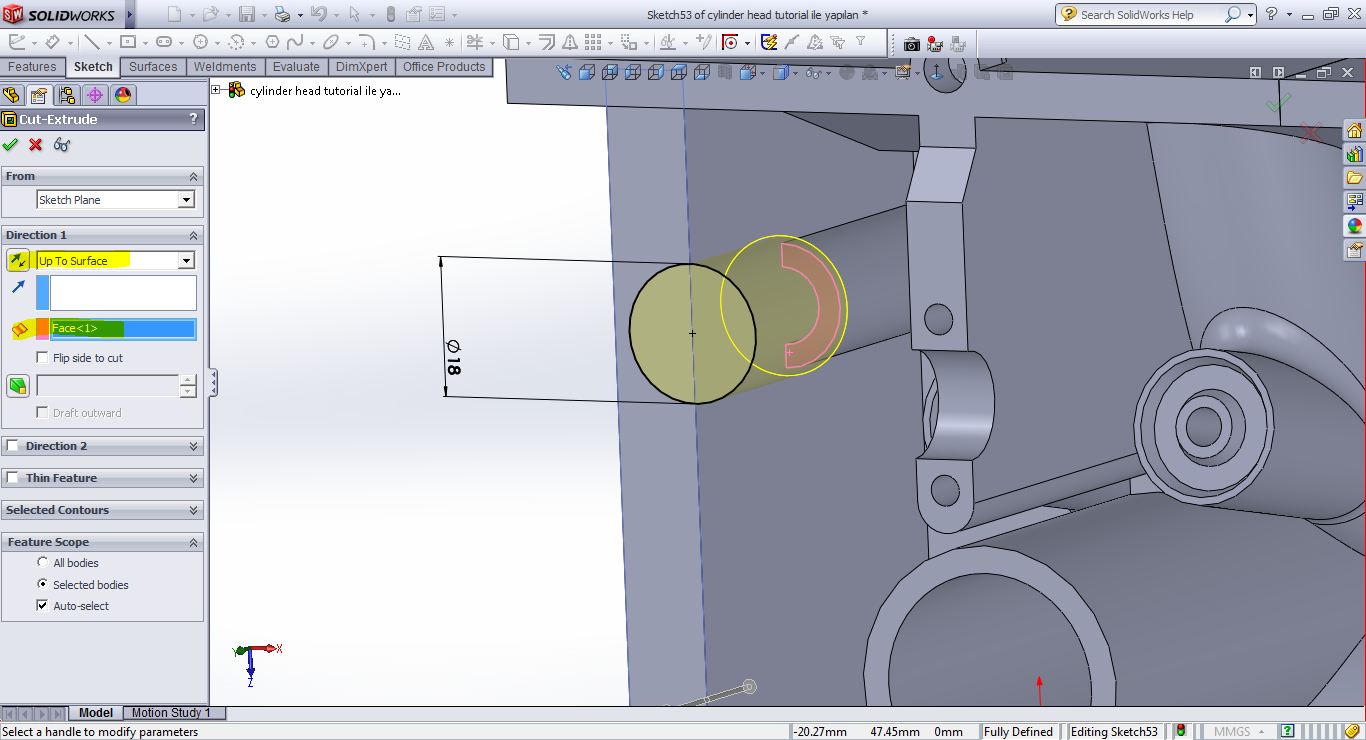Open the ConfigurationManager tab icon
This screenshot has width=1366, height=740.
[x=67, y=95]
